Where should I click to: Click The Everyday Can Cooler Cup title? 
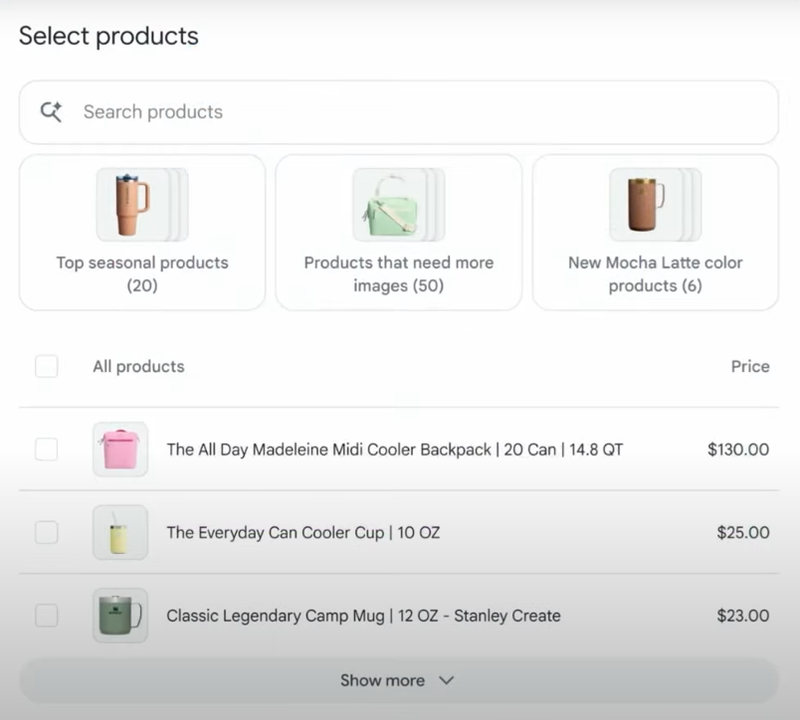[x=303, y=532]
